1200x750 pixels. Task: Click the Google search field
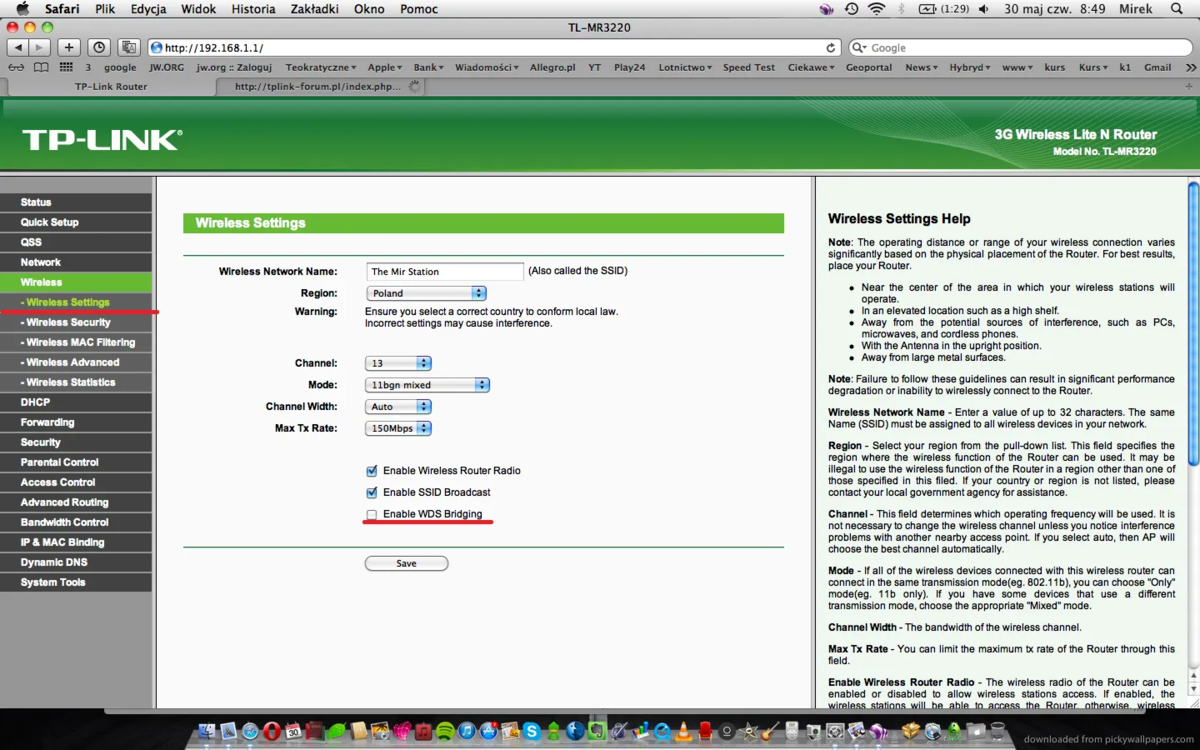pyautogui.click(x=1020, y=47)
